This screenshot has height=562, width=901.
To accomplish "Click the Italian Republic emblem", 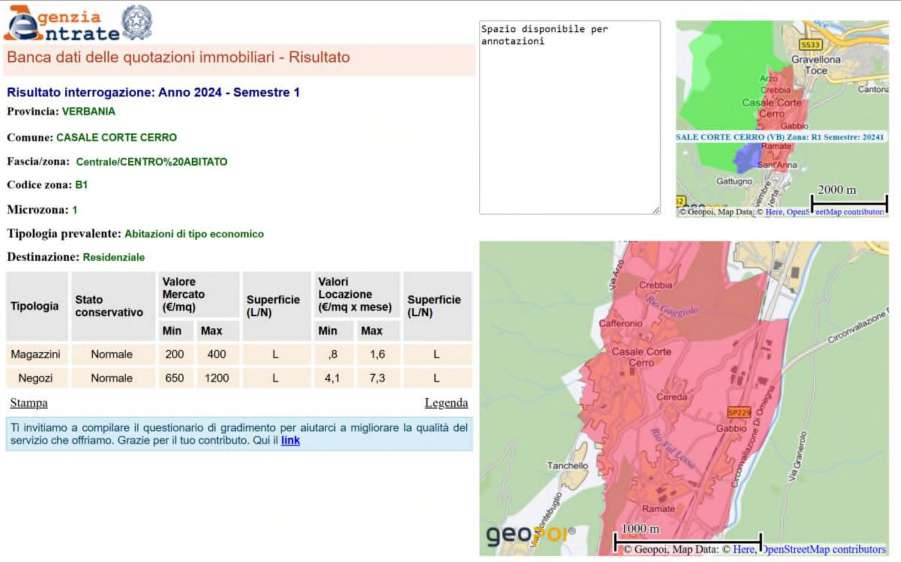I will pyautogui.click(x=137, y=21).
